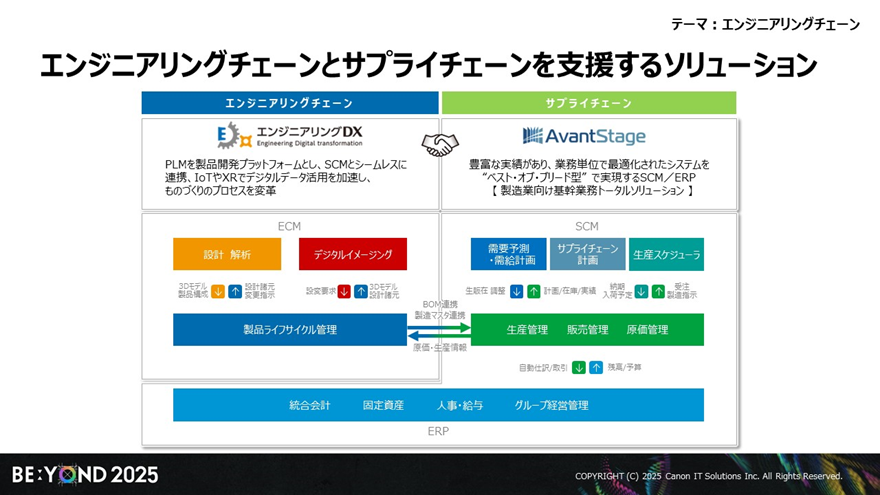The width and height of the screenshot is (880, 495).
Task: Click the AvantStage logo
Action: coord(585,136)
